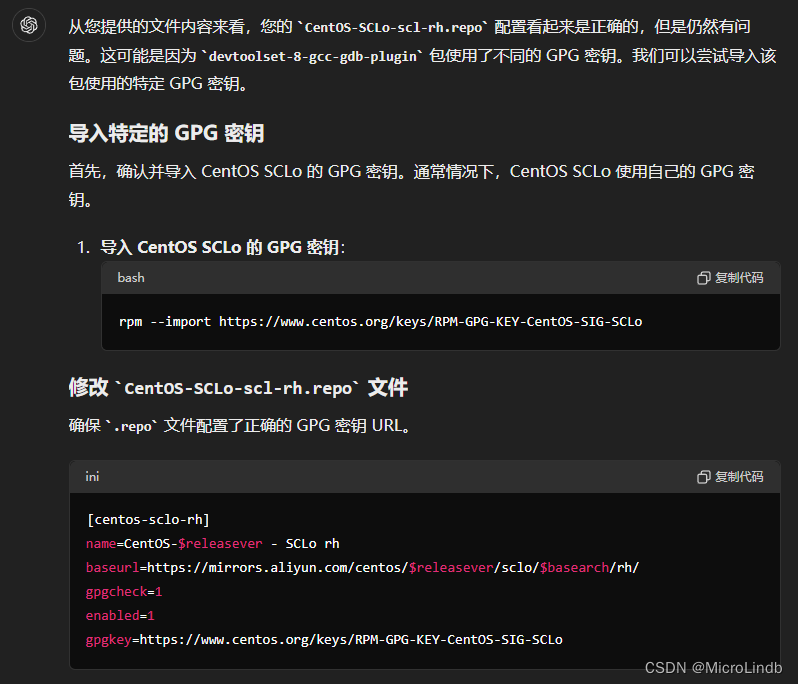Click the [centos-sclo-rh] section line
The width and height of the screenshot is (798, 684).
[148, 520]
